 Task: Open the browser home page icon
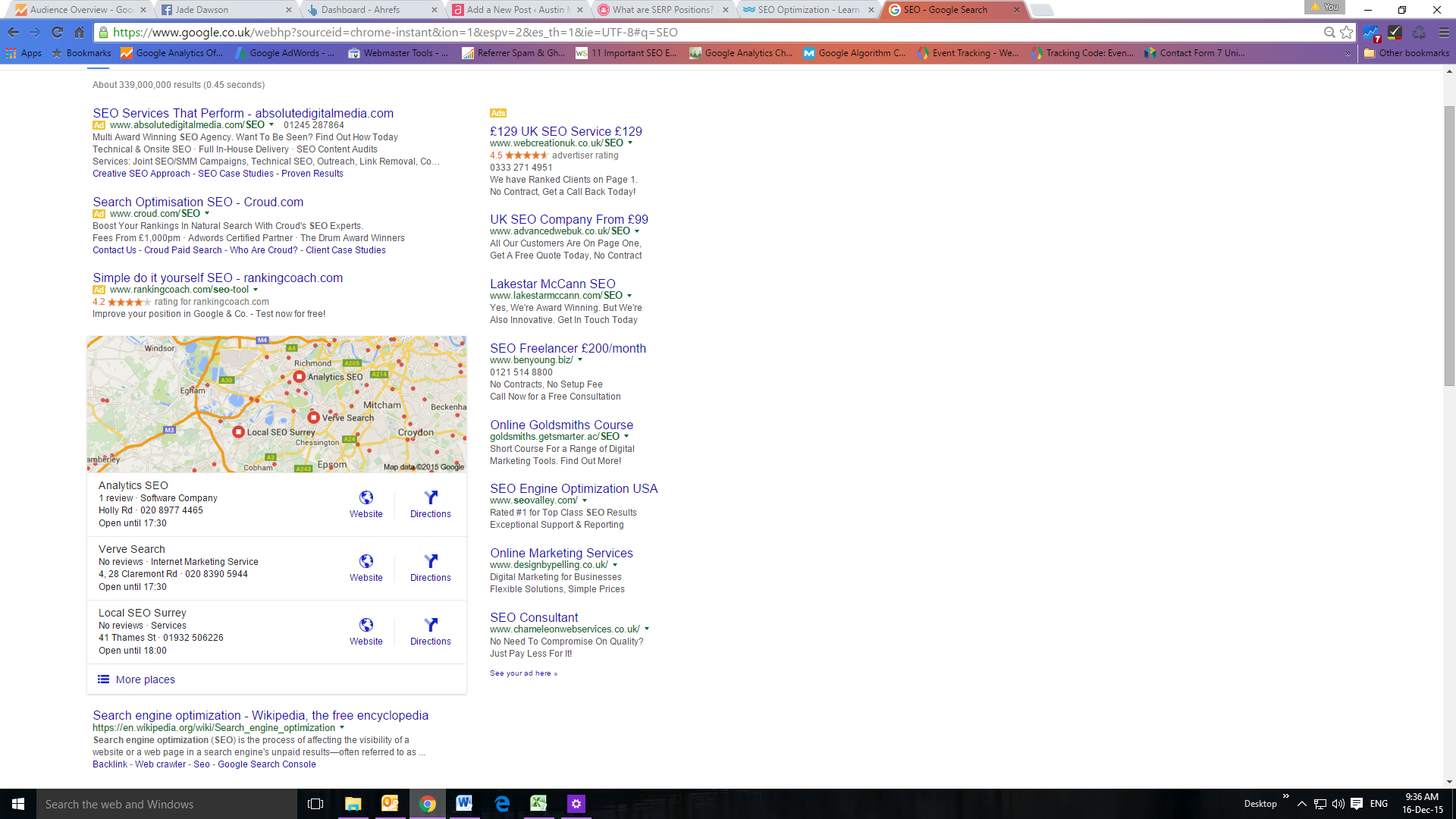[x=79, y=33]
